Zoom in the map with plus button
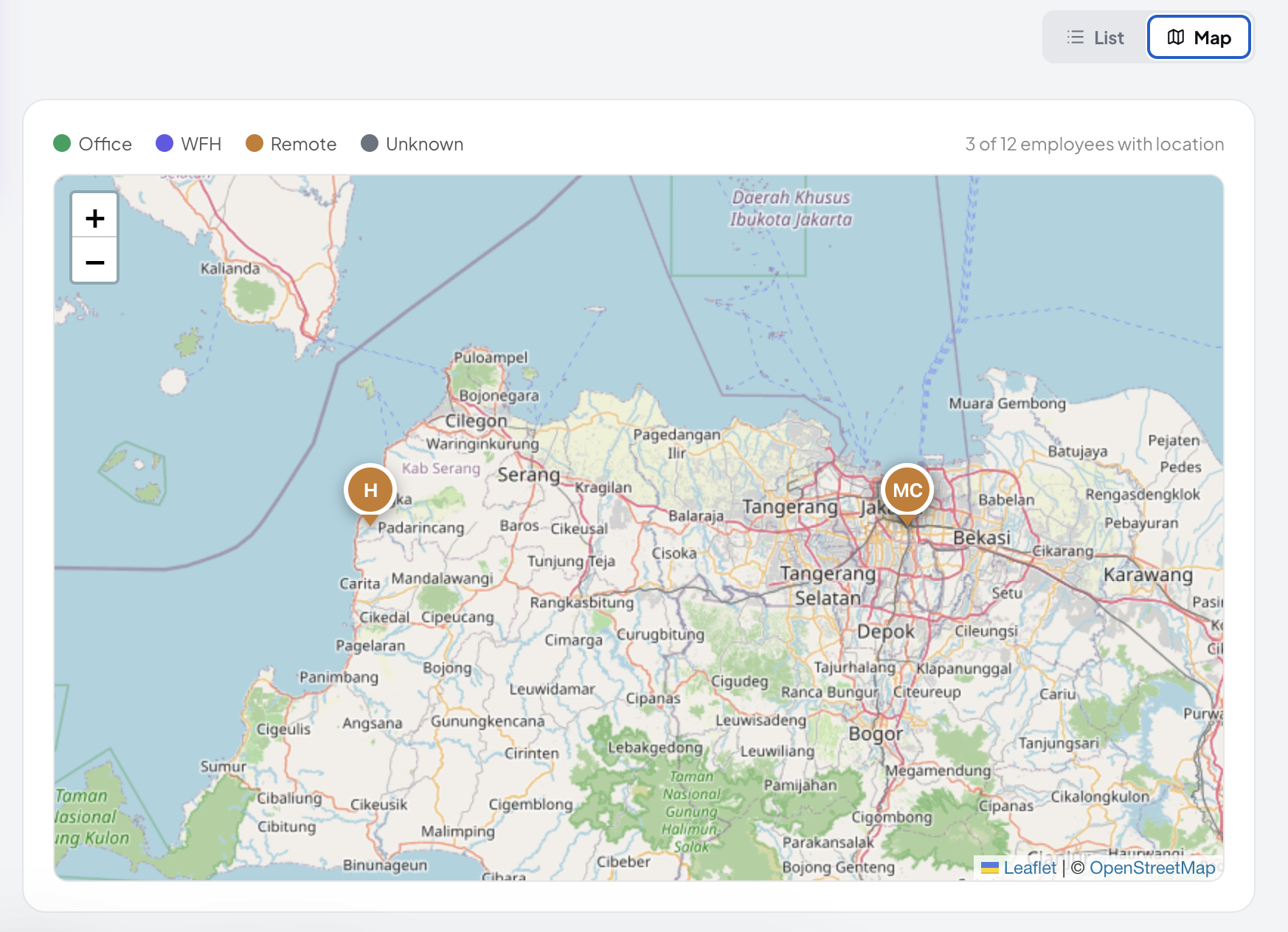 pos(94,218)
